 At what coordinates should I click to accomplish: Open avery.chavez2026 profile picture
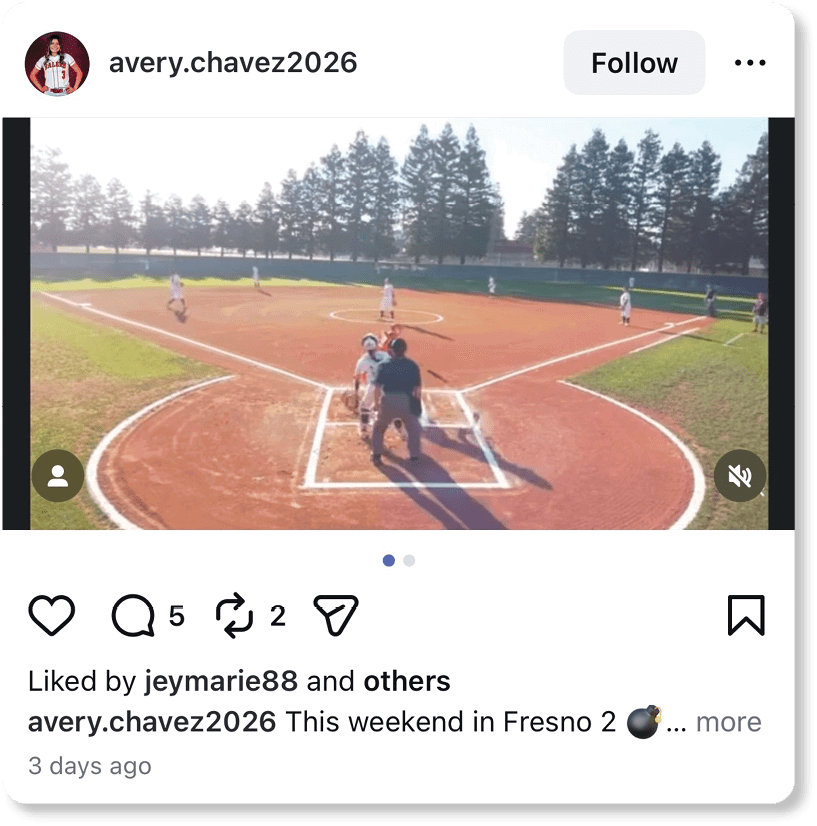tap(57, 63)
